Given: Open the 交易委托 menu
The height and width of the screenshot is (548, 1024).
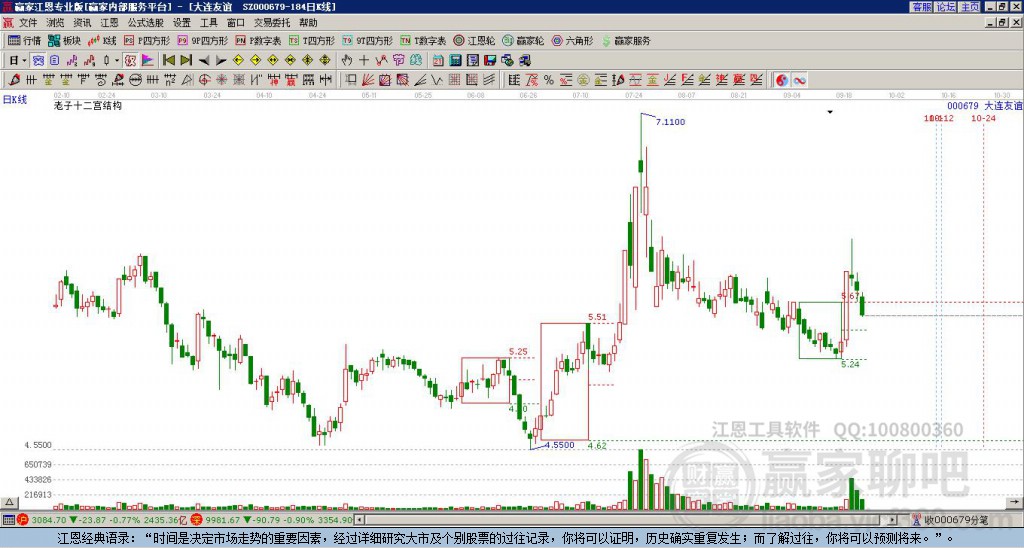Looking at the screenshot, I should coord(272,23).
